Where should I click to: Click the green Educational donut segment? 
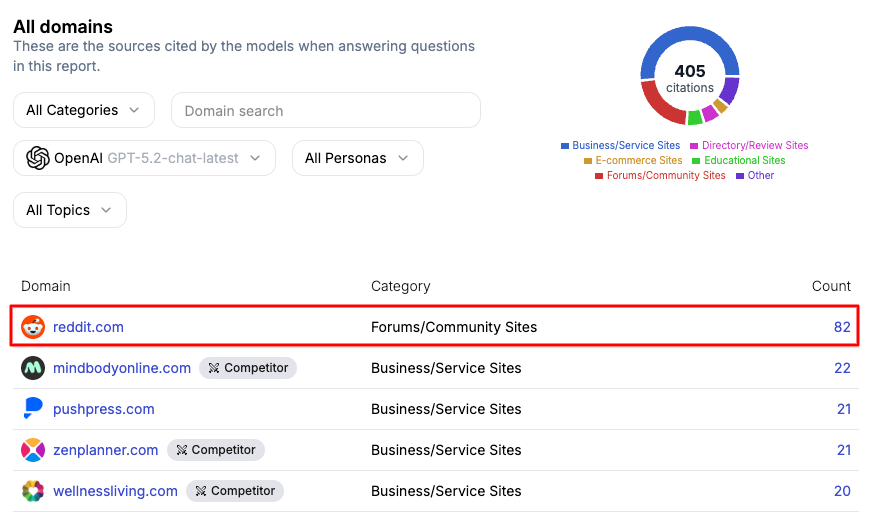[x=695, y=117]
